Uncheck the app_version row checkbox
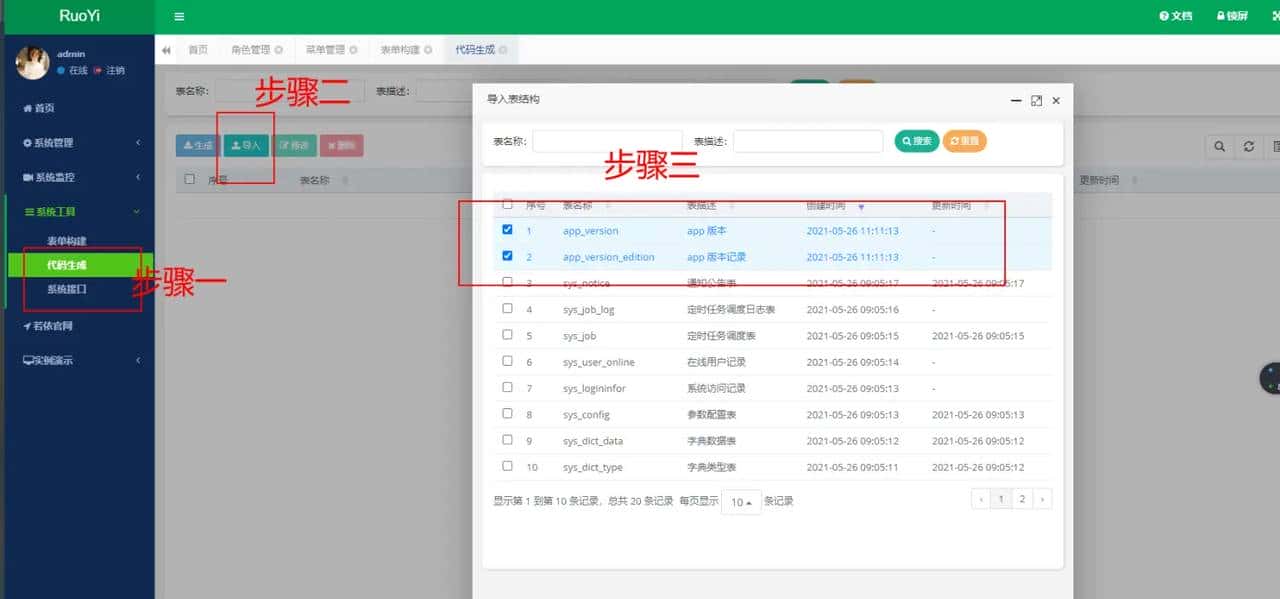 click(x=507, y=230)
